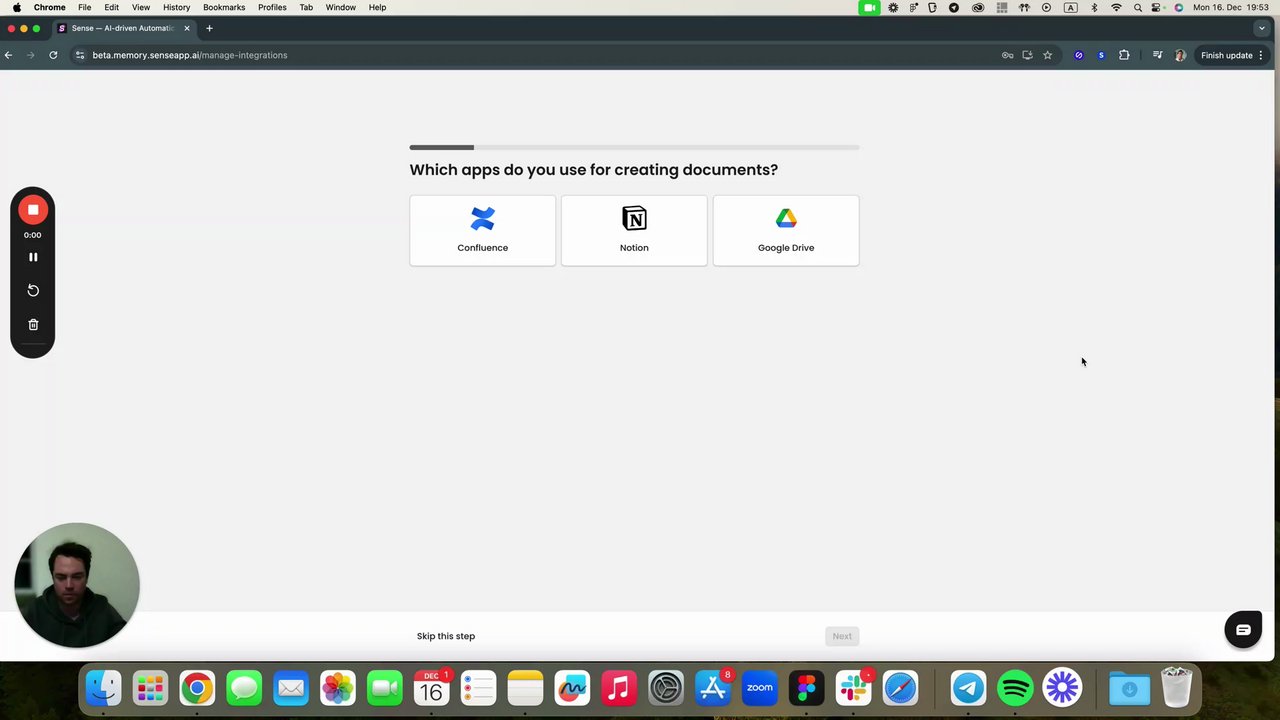Open the blue S extension icon
This screenshot has height=720, width=1280.
pyautogui.click(x=1101, y=55)
